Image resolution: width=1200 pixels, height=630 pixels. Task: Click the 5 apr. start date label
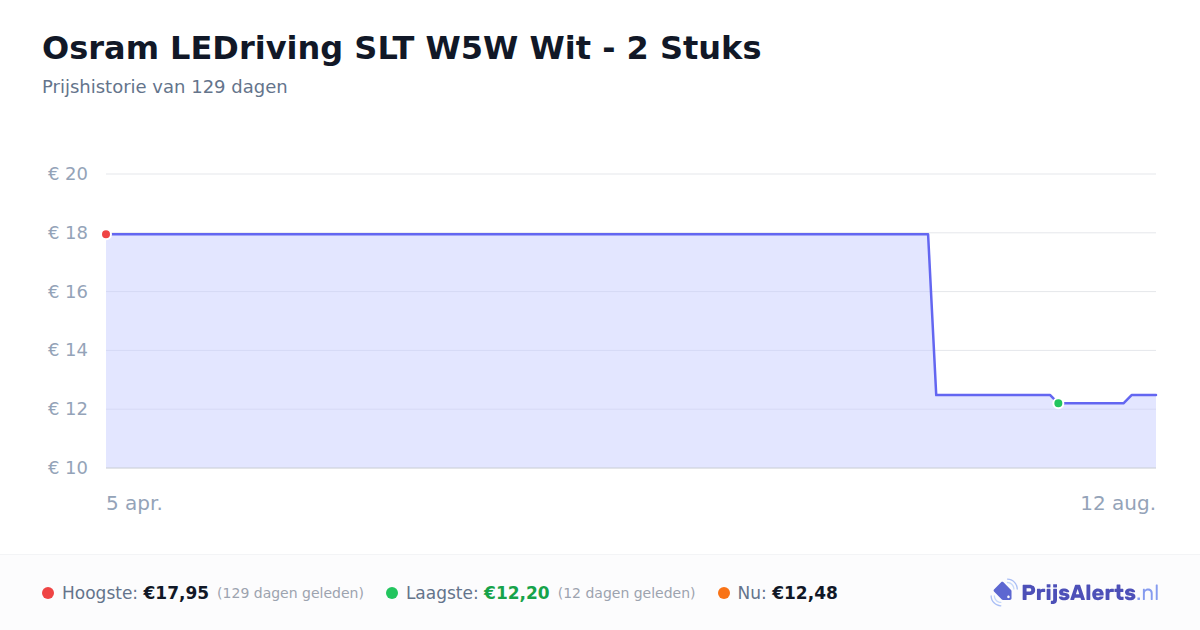tap(135, 503)
